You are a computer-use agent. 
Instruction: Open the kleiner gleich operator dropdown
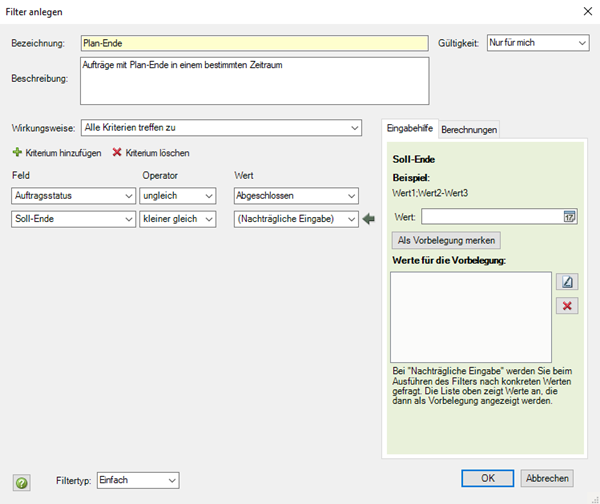click(x=178, y=219)
